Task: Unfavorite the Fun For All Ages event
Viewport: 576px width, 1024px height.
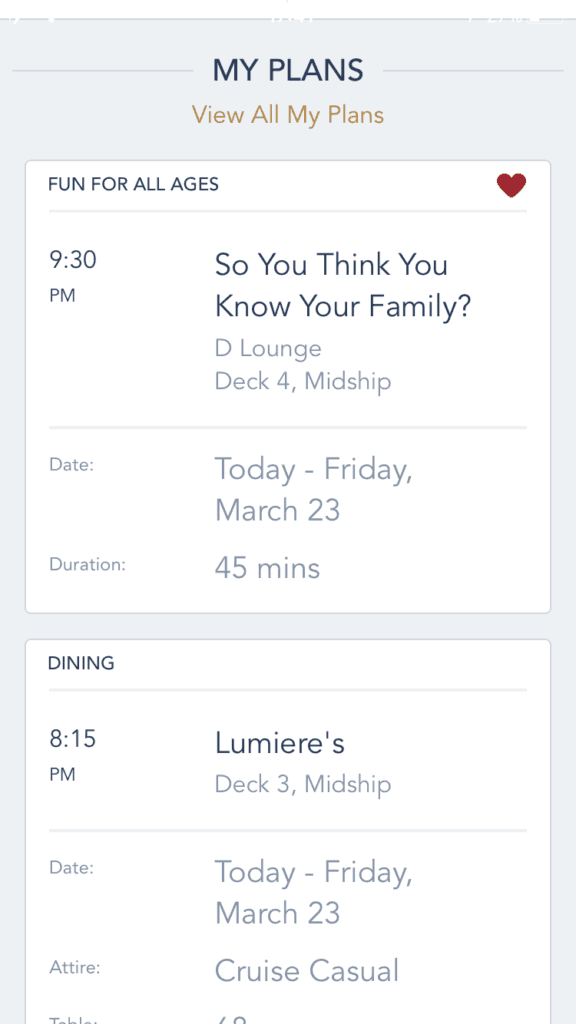Action: click(511, 185)
